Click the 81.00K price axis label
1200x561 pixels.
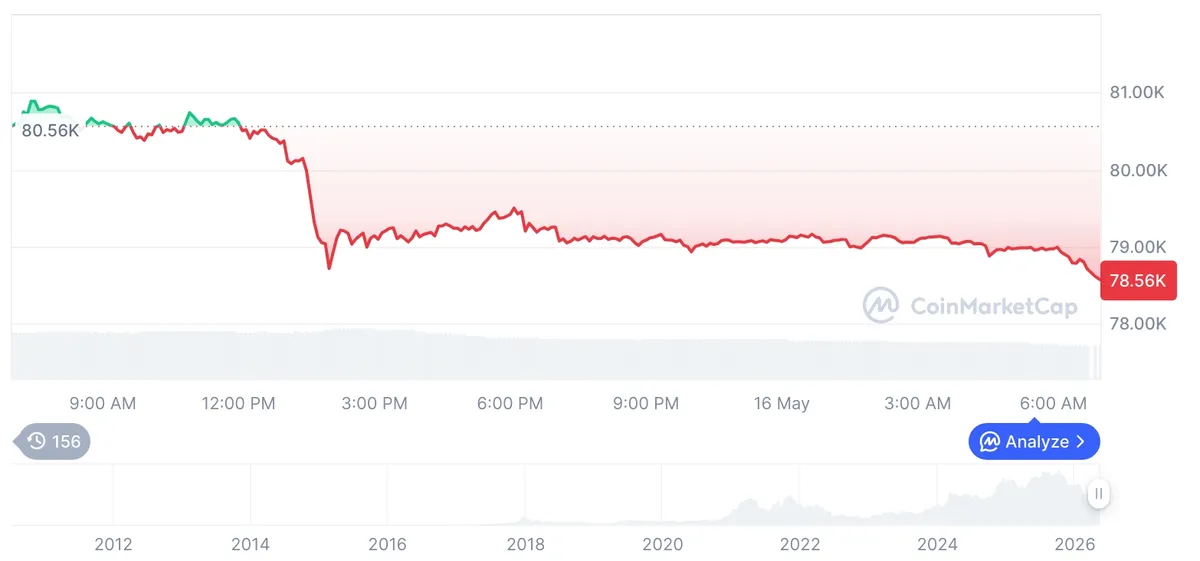pos(1137,92)
